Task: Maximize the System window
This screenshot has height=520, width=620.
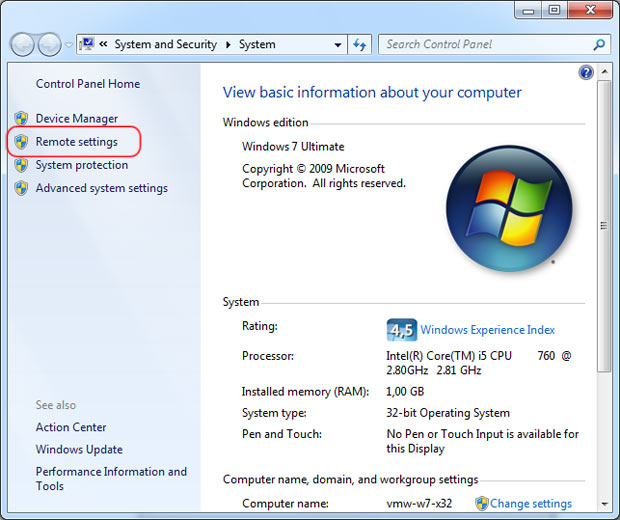Action: 554,10
